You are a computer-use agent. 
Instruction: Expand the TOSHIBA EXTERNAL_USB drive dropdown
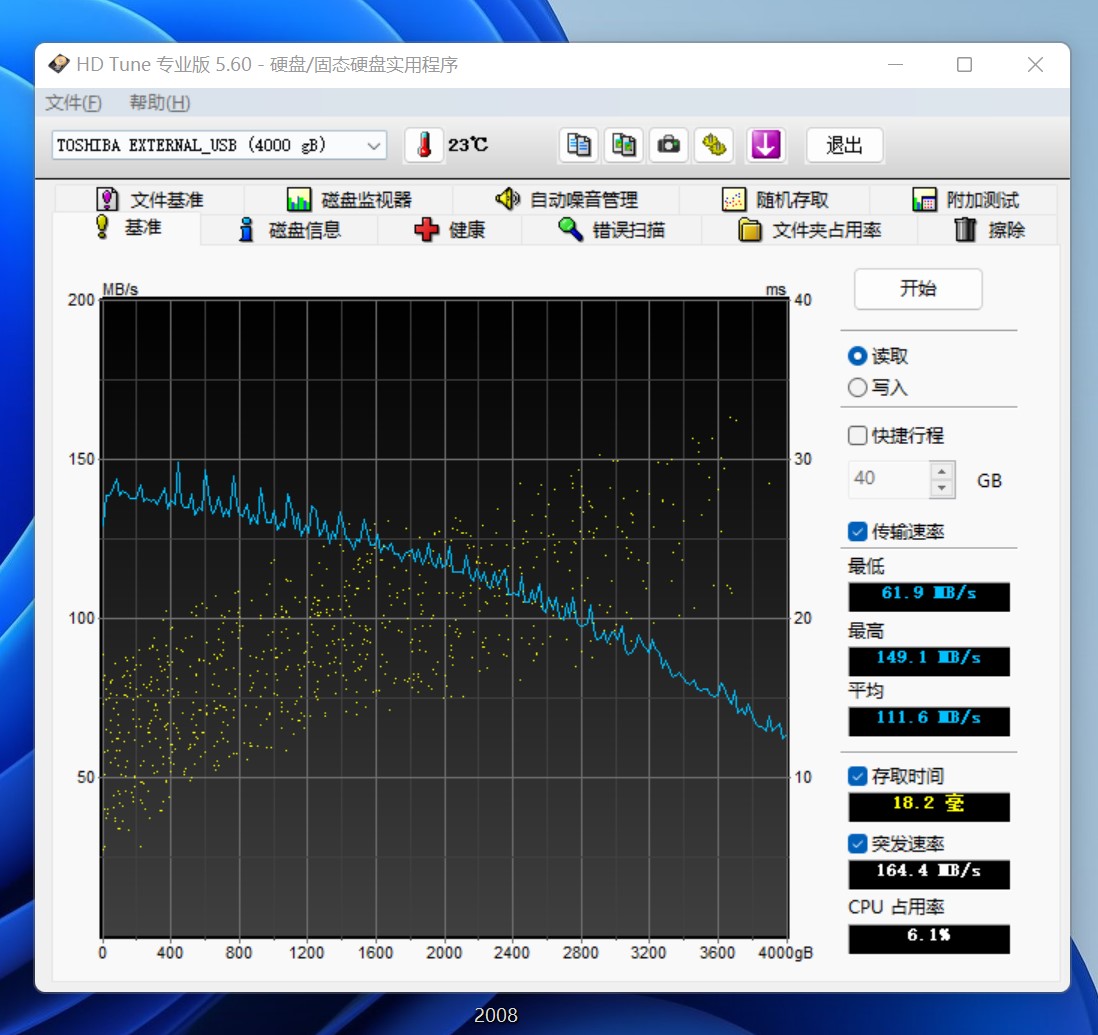374,145
